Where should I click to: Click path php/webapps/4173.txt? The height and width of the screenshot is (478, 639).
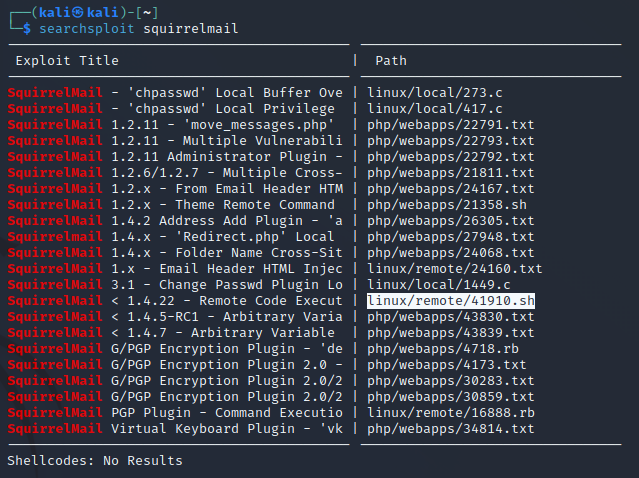click(447, 365)
